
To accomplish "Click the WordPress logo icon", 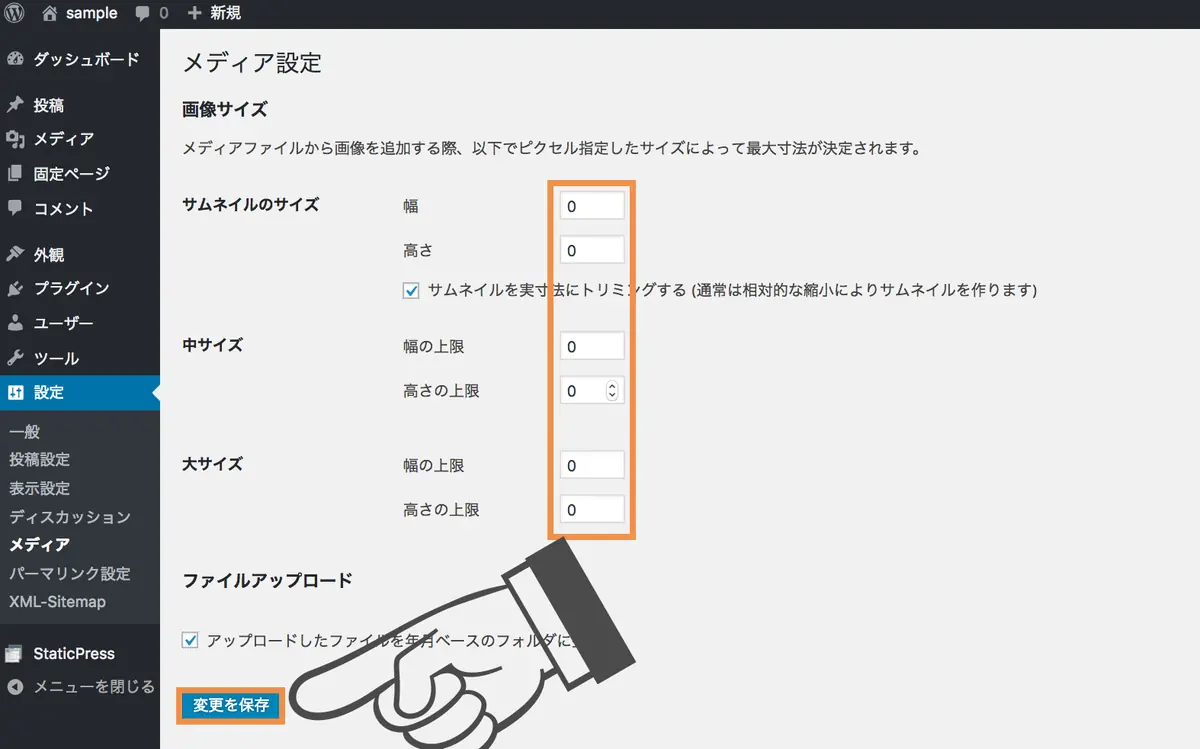I will coord(14,13).
